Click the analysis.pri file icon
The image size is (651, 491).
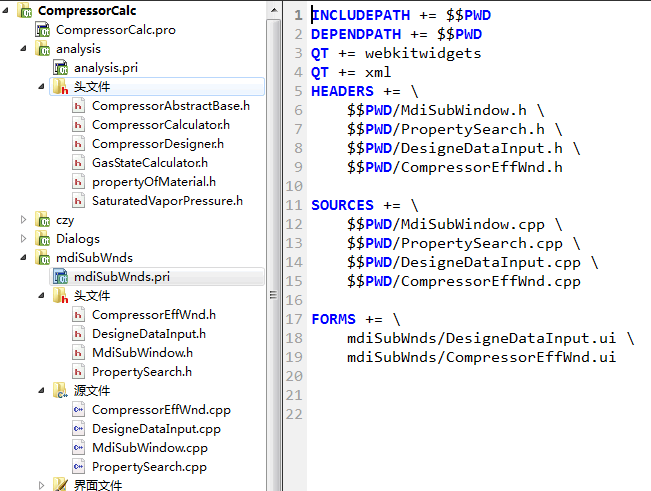60,68
